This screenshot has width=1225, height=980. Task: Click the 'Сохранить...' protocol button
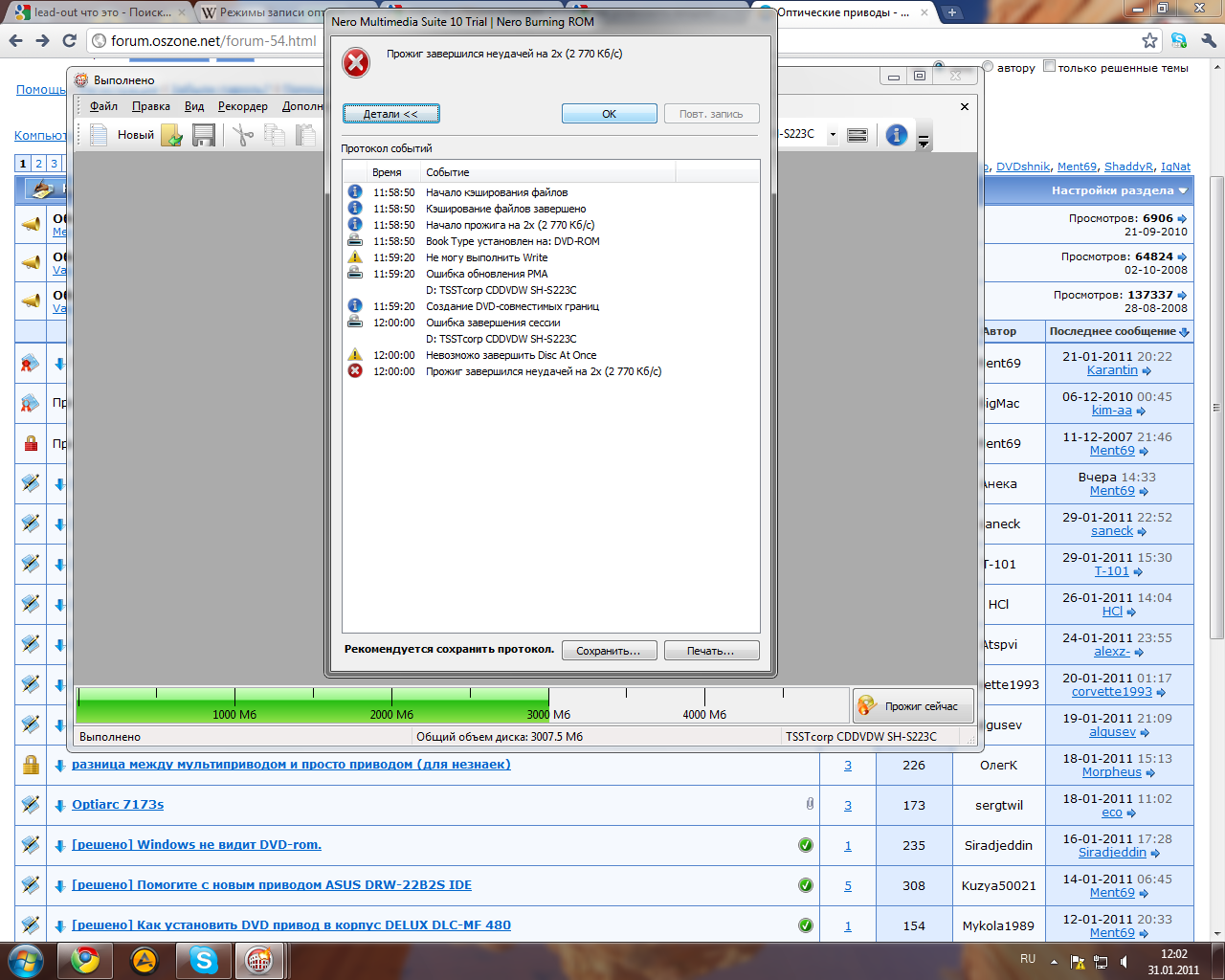[609, 651]
